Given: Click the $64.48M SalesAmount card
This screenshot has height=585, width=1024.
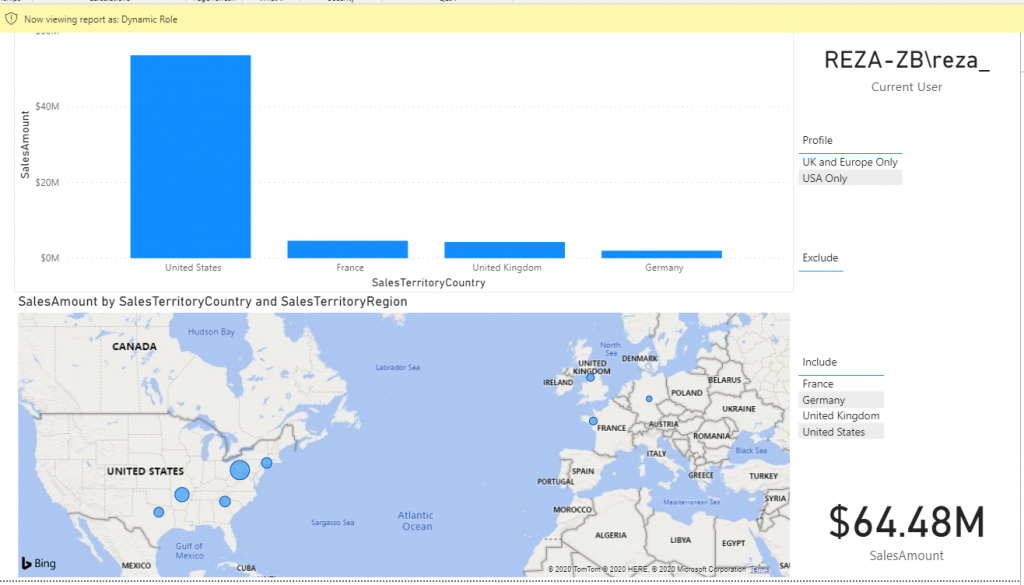Looking at the screenshot, I should coord(906,524).
